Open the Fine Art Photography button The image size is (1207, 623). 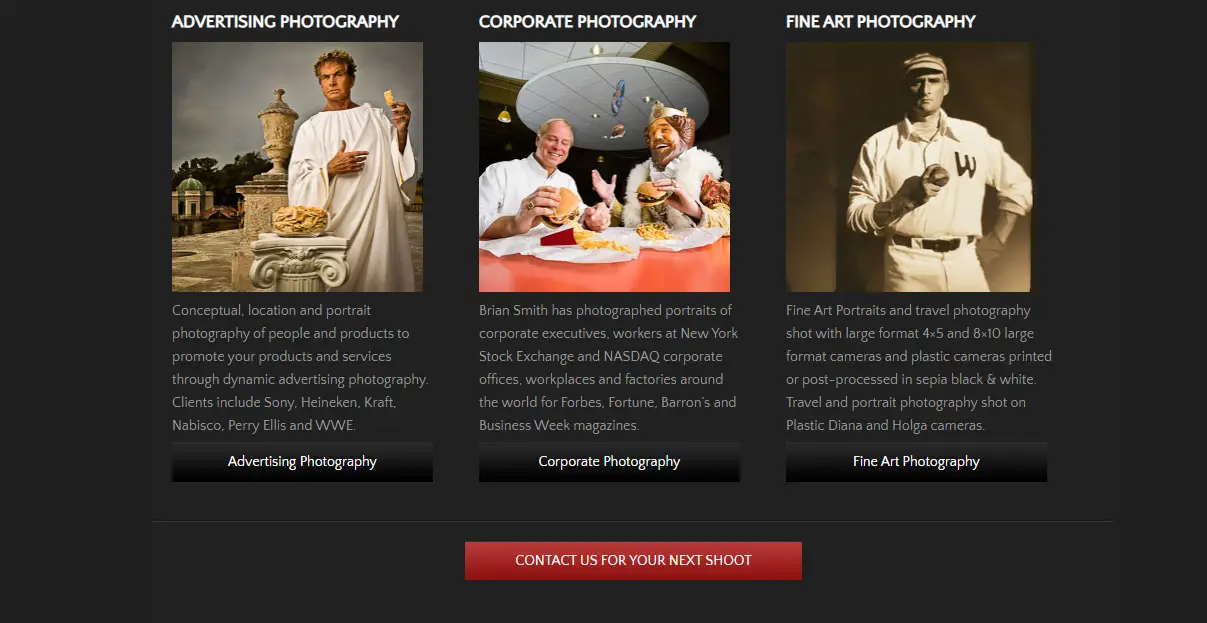(x=916, y=462)
